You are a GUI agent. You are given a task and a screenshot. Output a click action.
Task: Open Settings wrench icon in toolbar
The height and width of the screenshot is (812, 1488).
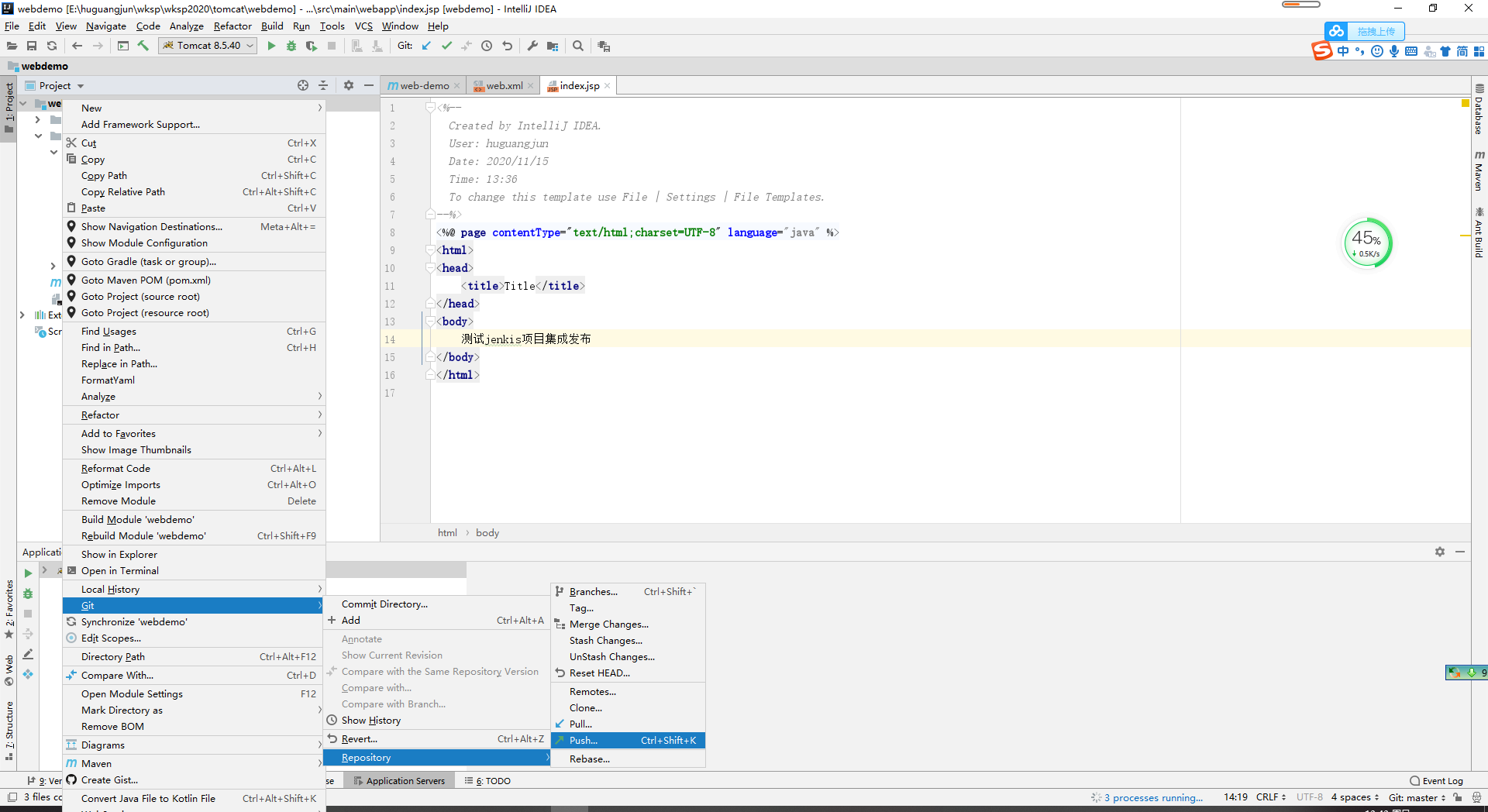point(532,46)
